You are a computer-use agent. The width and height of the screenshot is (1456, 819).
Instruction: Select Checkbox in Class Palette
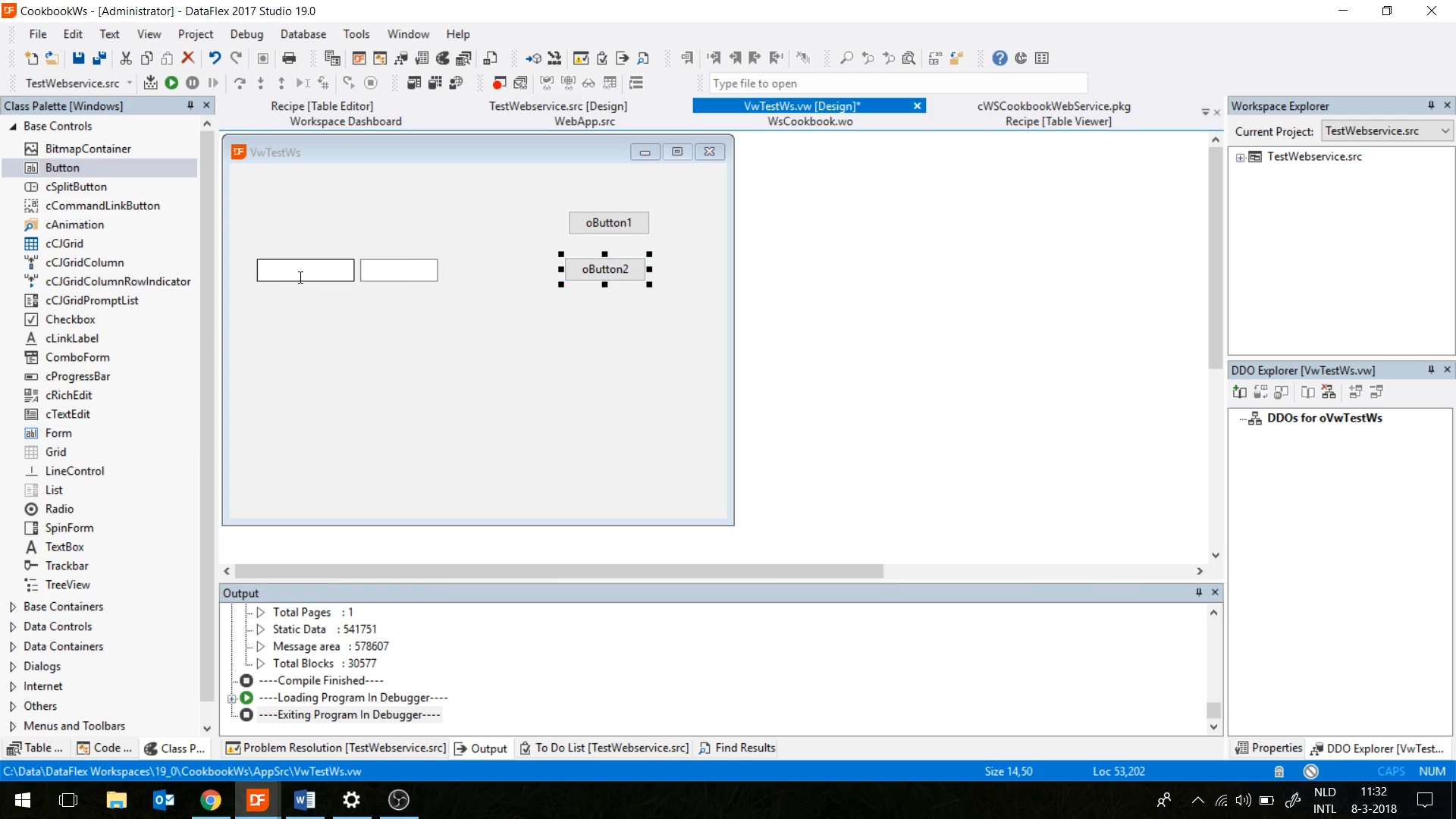click(x=70, y=319)
